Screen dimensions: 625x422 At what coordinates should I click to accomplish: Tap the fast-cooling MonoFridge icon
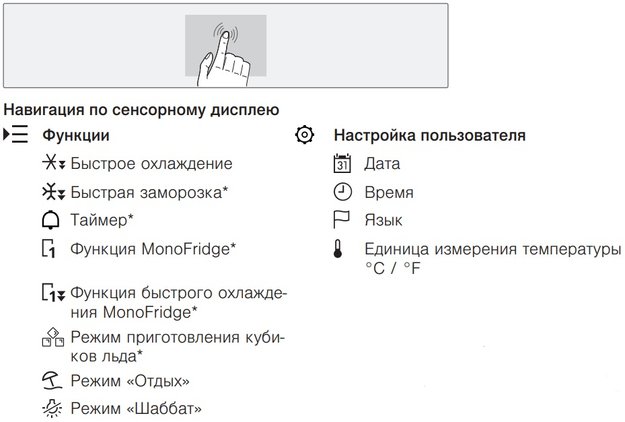pyautogui.click(x=52, y=293)
